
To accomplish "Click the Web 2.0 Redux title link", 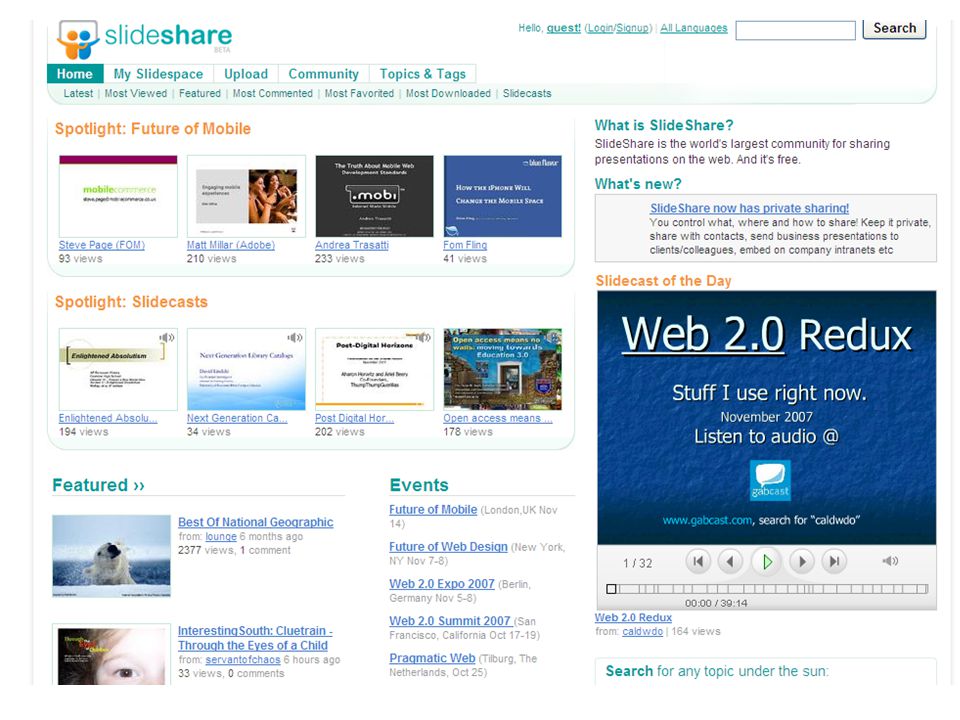I will click(633, 618).
